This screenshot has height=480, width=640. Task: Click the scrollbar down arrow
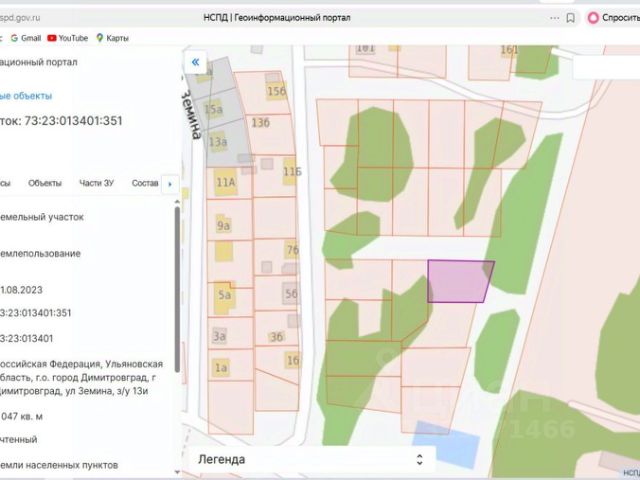tap(177, 472)
